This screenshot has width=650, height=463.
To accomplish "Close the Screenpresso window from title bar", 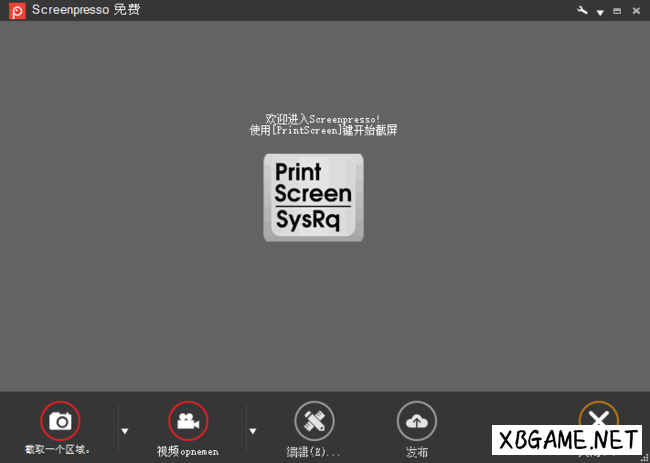I will point(636,11).
